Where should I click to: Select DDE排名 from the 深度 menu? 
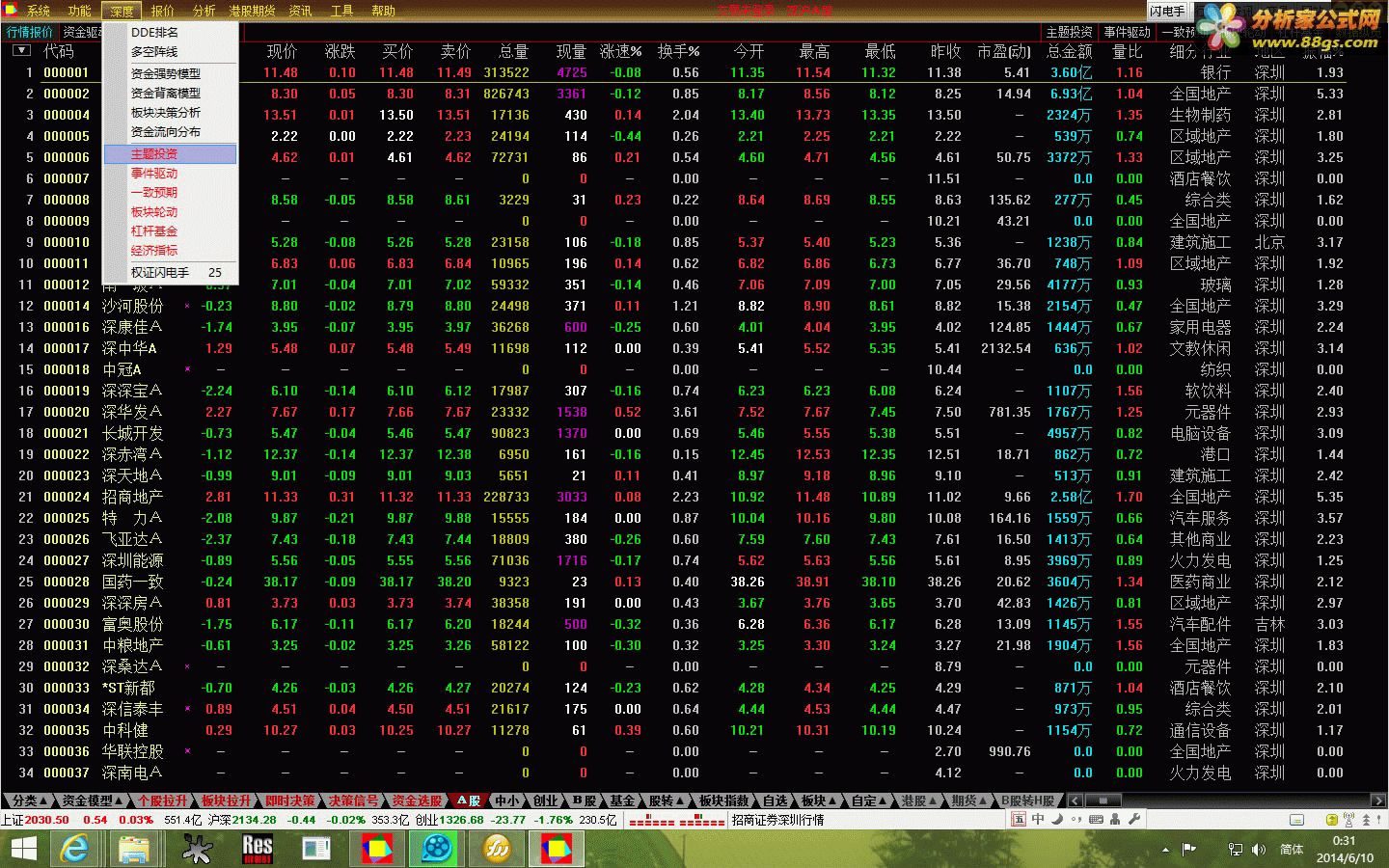tap(170, 32)
